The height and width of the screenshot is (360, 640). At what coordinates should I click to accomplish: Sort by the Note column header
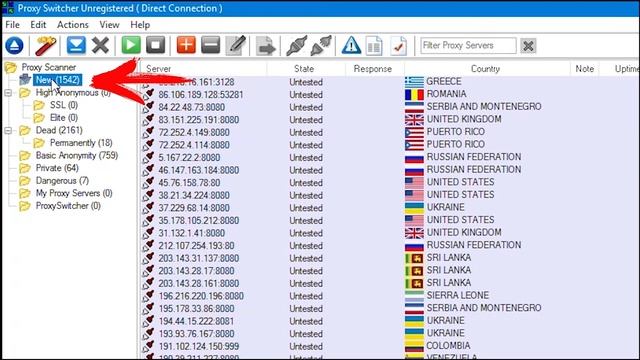pos(584,69)
